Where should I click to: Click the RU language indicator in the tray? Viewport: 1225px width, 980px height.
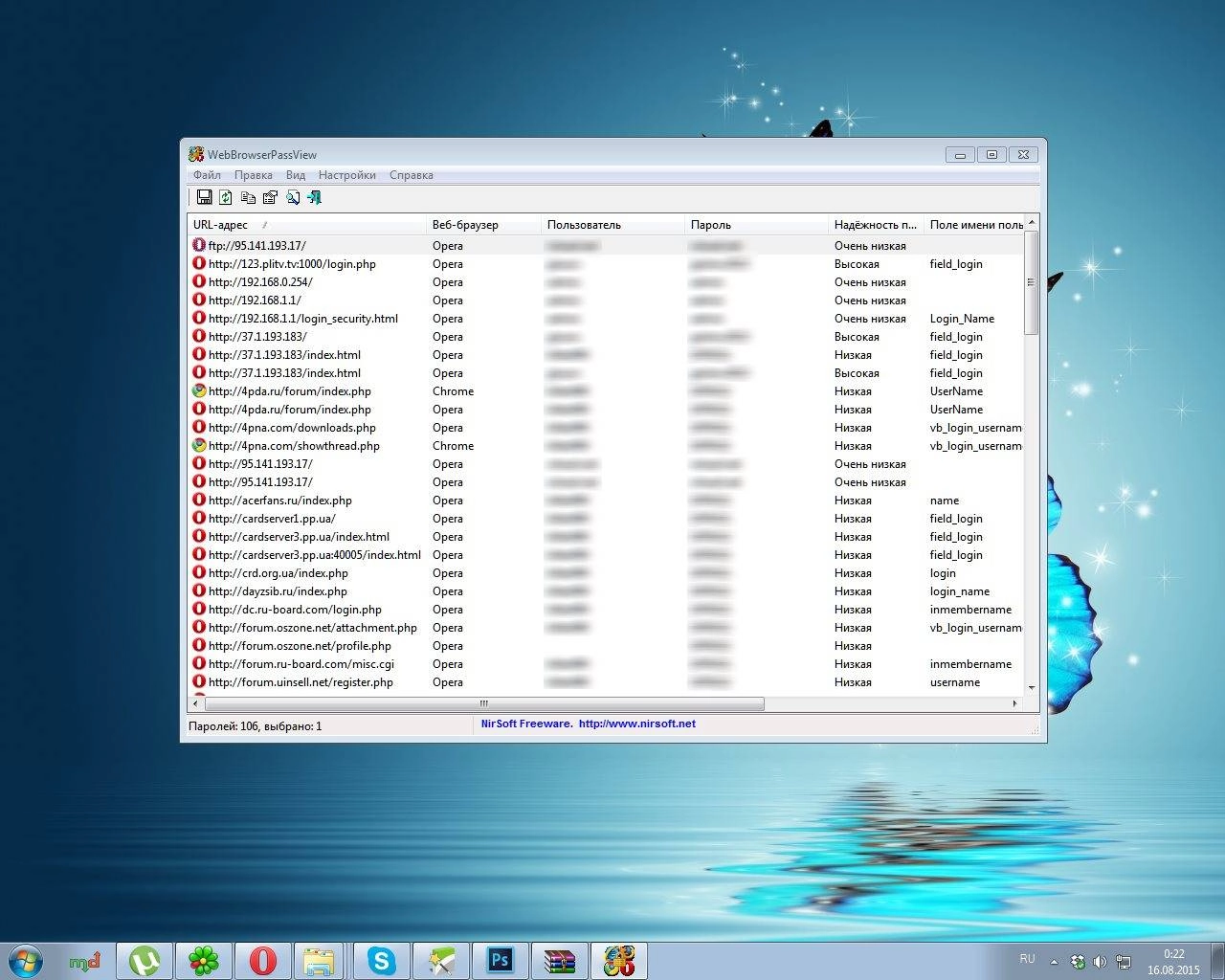click(1027, 959)
